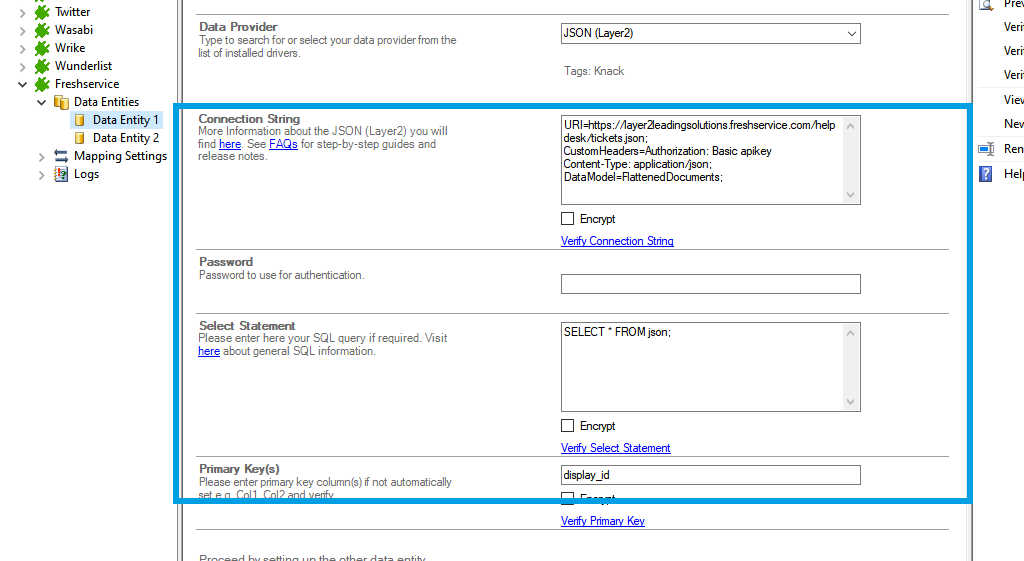Screen dimensions: 1024x561
Task: Click the Help question mark icon
Action: (986, 174)
